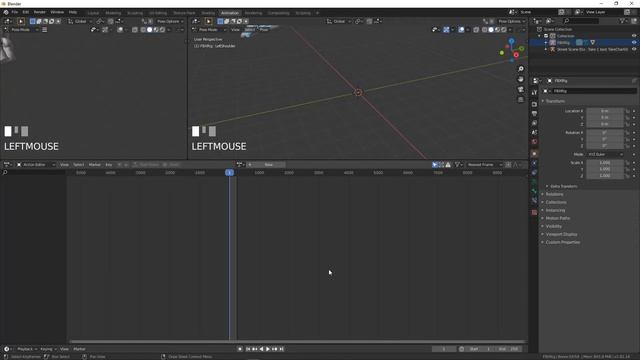This screenshot has width=640, height=360.
Task: Click the blue Z axis on navigation gizmo
Action: (511, 41)
